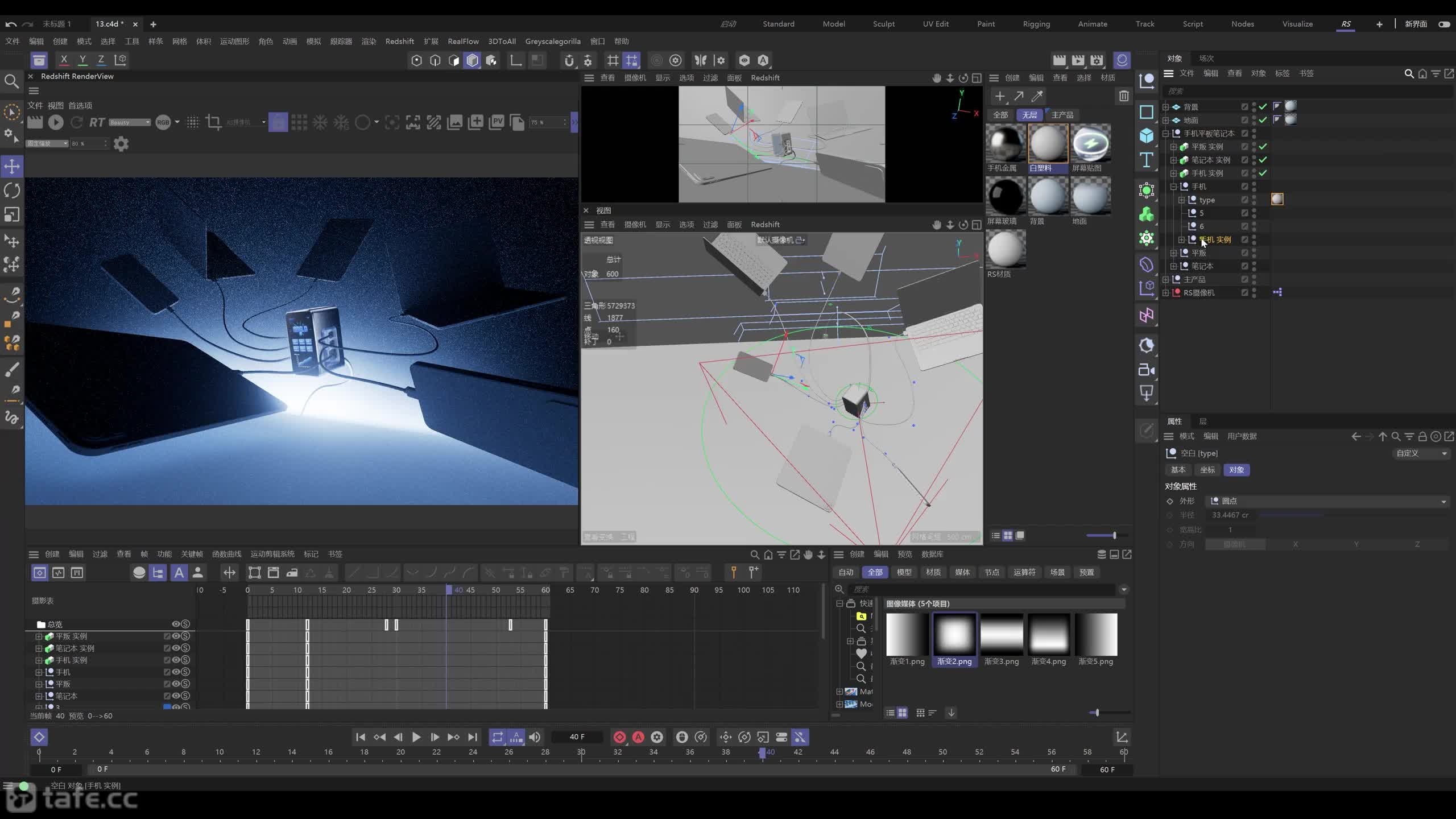Open the Redshift main menu
This screenshot has width=1456, height=819.
(399, 41)
